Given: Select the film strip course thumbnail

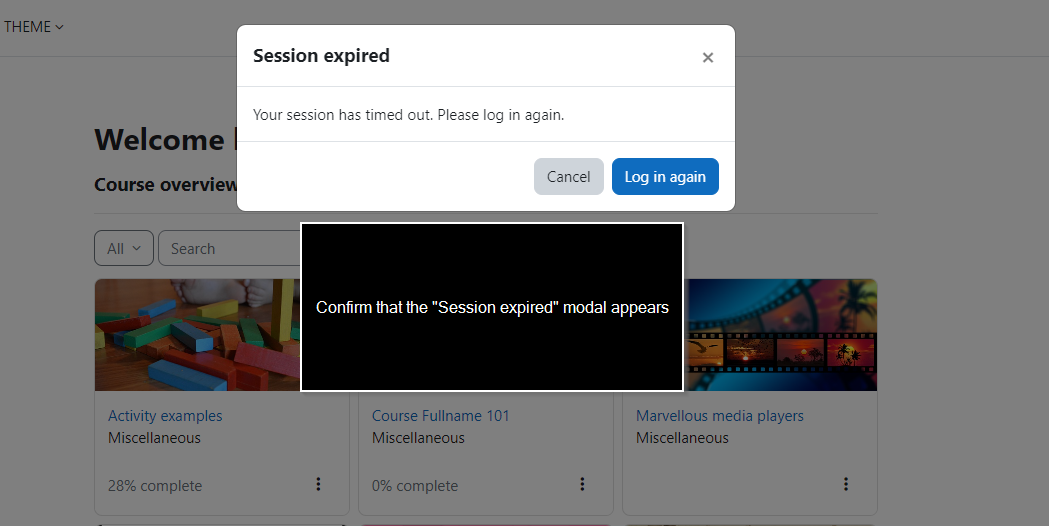Looking at the screenshot, I should coord(780,335).
